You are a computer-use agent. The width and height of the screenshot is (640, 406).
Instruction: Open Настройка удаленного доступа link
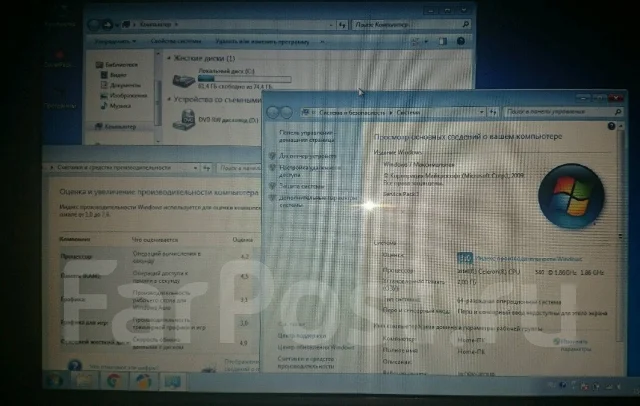pos(310,171)
